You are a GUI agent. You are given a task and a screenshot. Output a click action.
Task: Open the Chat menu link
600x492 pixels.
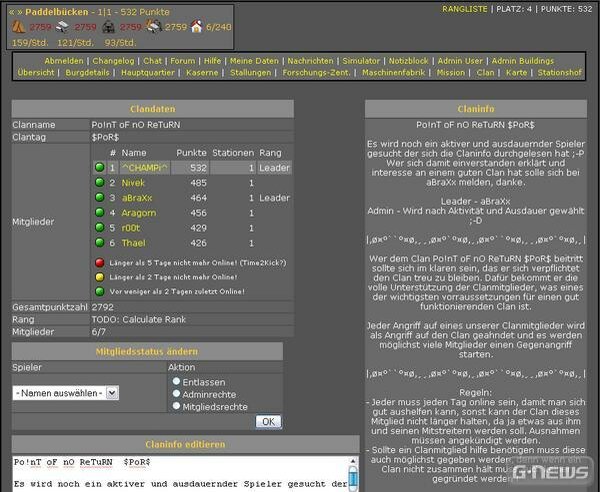coord(152,61)
